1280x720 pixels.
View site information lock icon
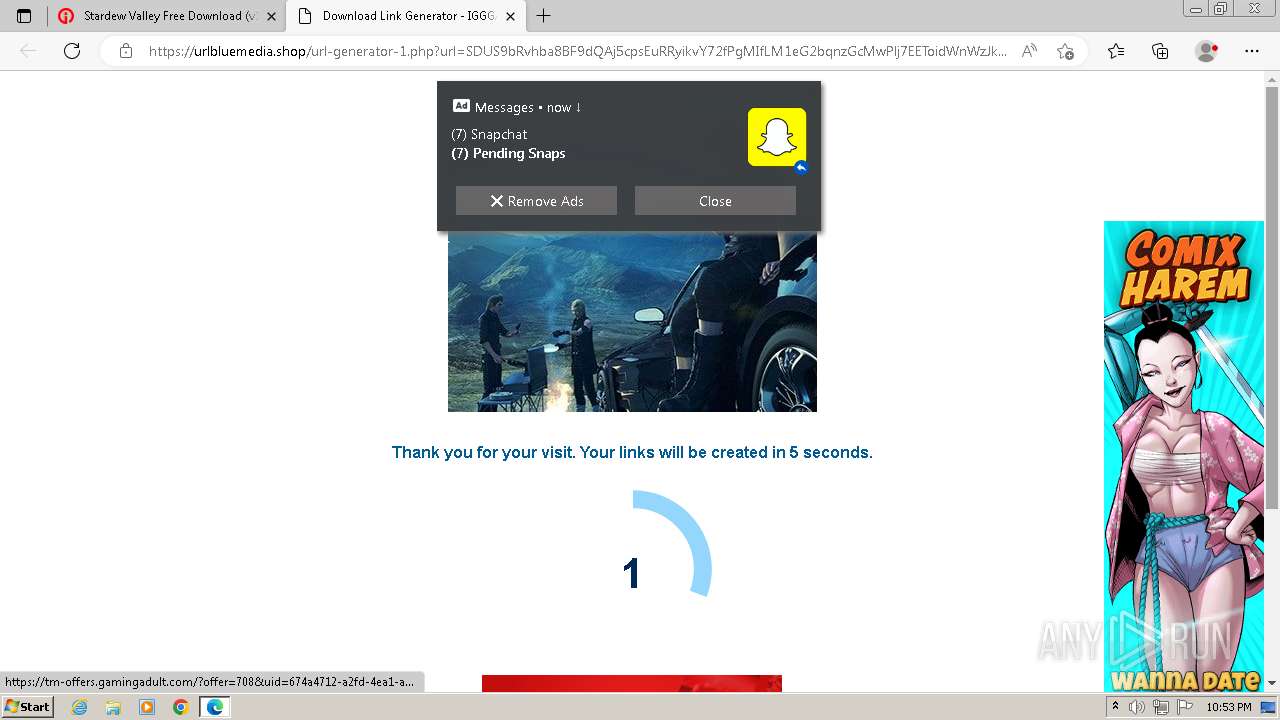125,51
